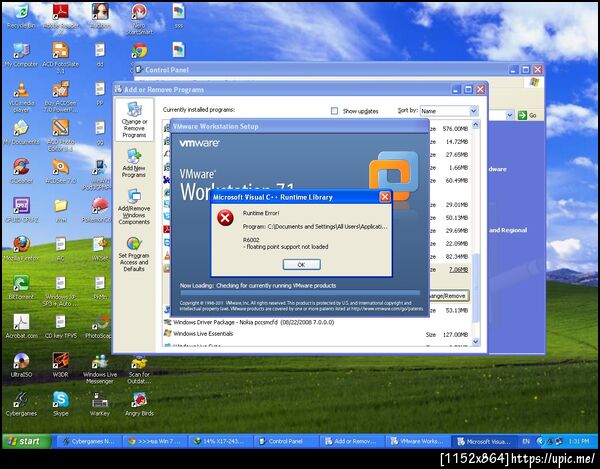Open the Buy ACDSee 7.0 PowerP... shortcut
The height and width of the screenshot is (469, 600).
pyautogui.click(x=61, y=96)
